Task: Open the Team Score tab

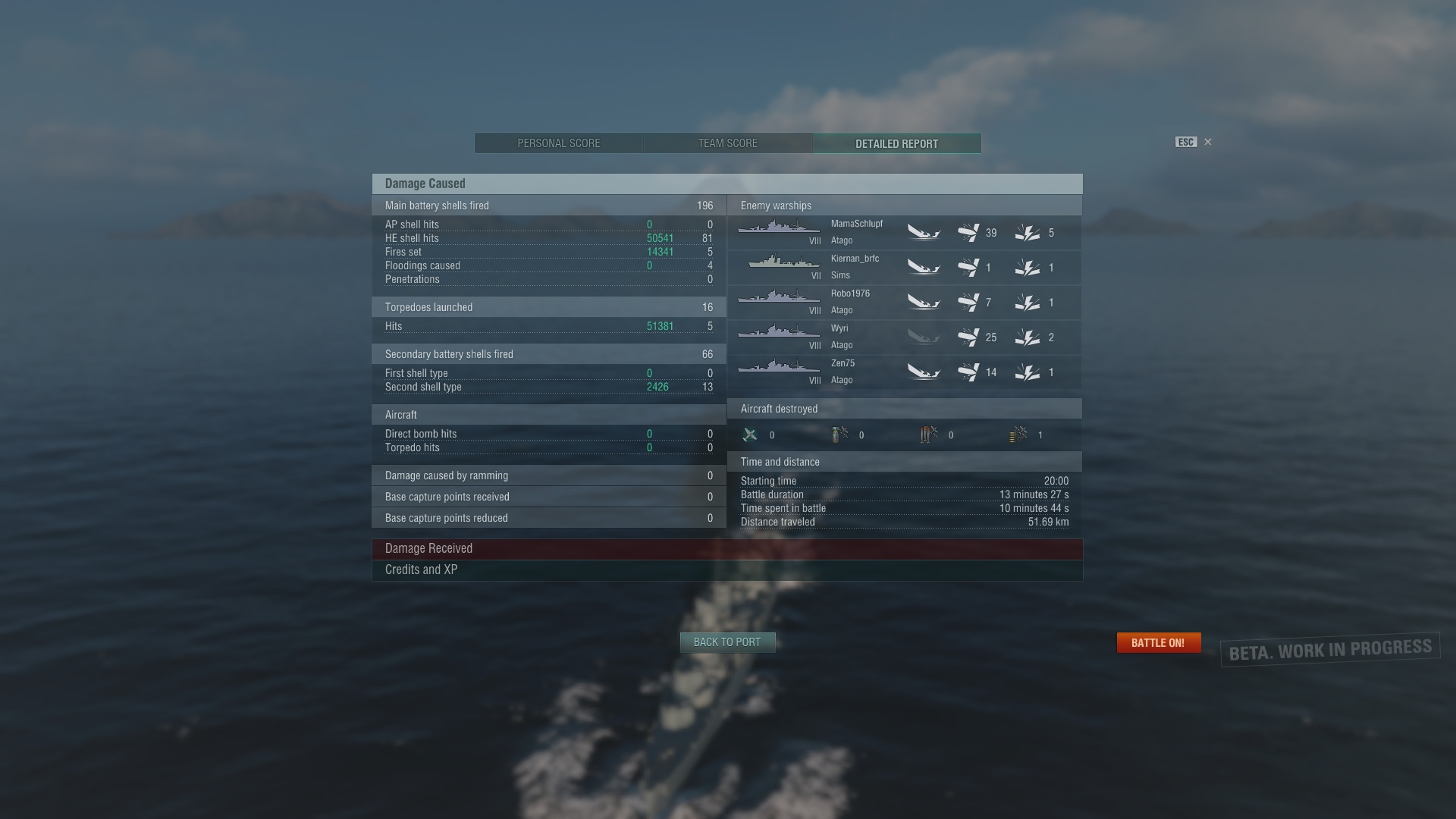Action: (x=728, y=143)
